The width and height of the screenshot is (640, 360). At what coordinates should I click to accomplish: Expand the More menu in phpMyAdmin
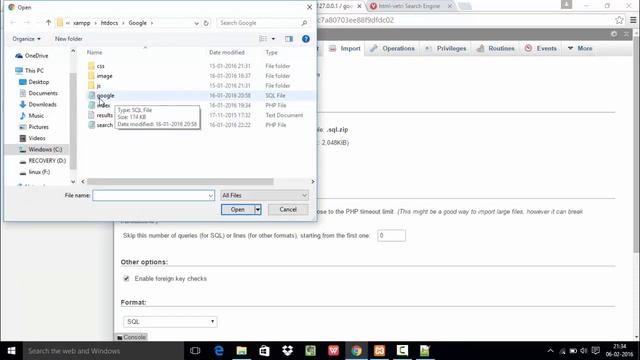coord(580,48)
